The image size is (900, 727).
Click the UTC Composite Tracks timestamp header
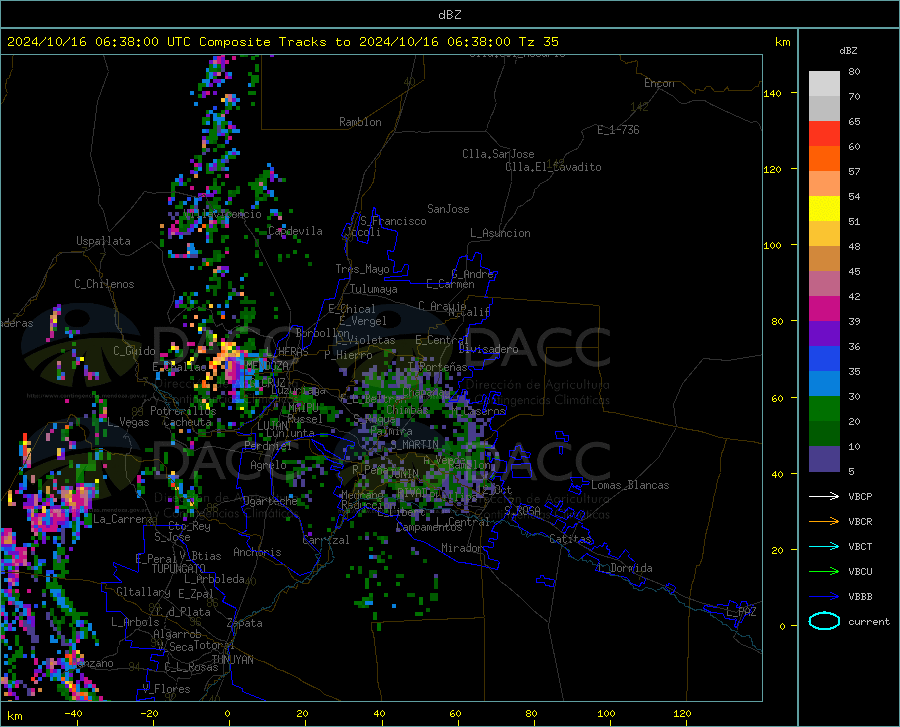[x=282, y=42]
